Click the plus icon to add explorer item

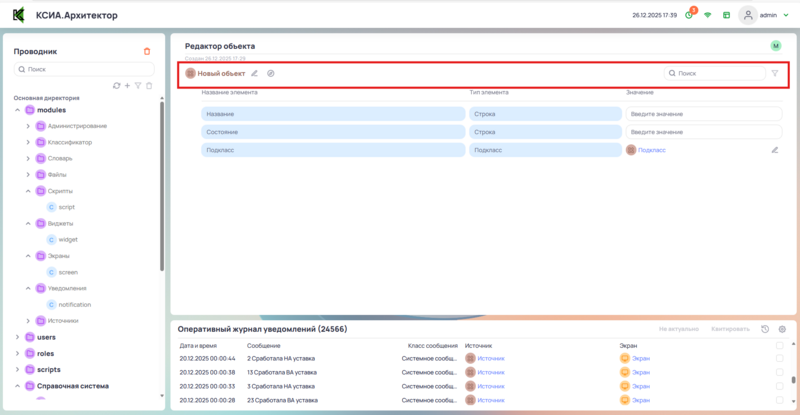[x=127, y=86]
